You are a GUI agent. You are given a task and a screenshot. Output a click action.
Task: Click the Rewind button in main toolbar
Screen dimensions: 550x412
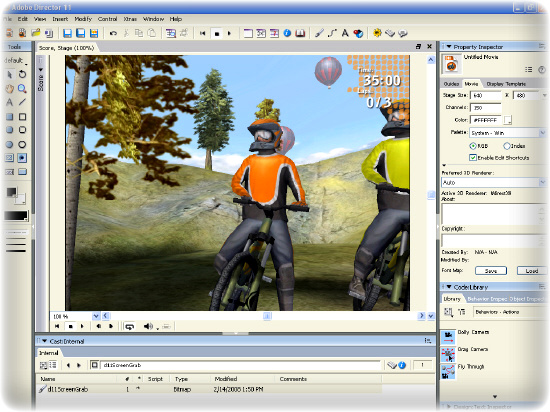click(202, 33)
